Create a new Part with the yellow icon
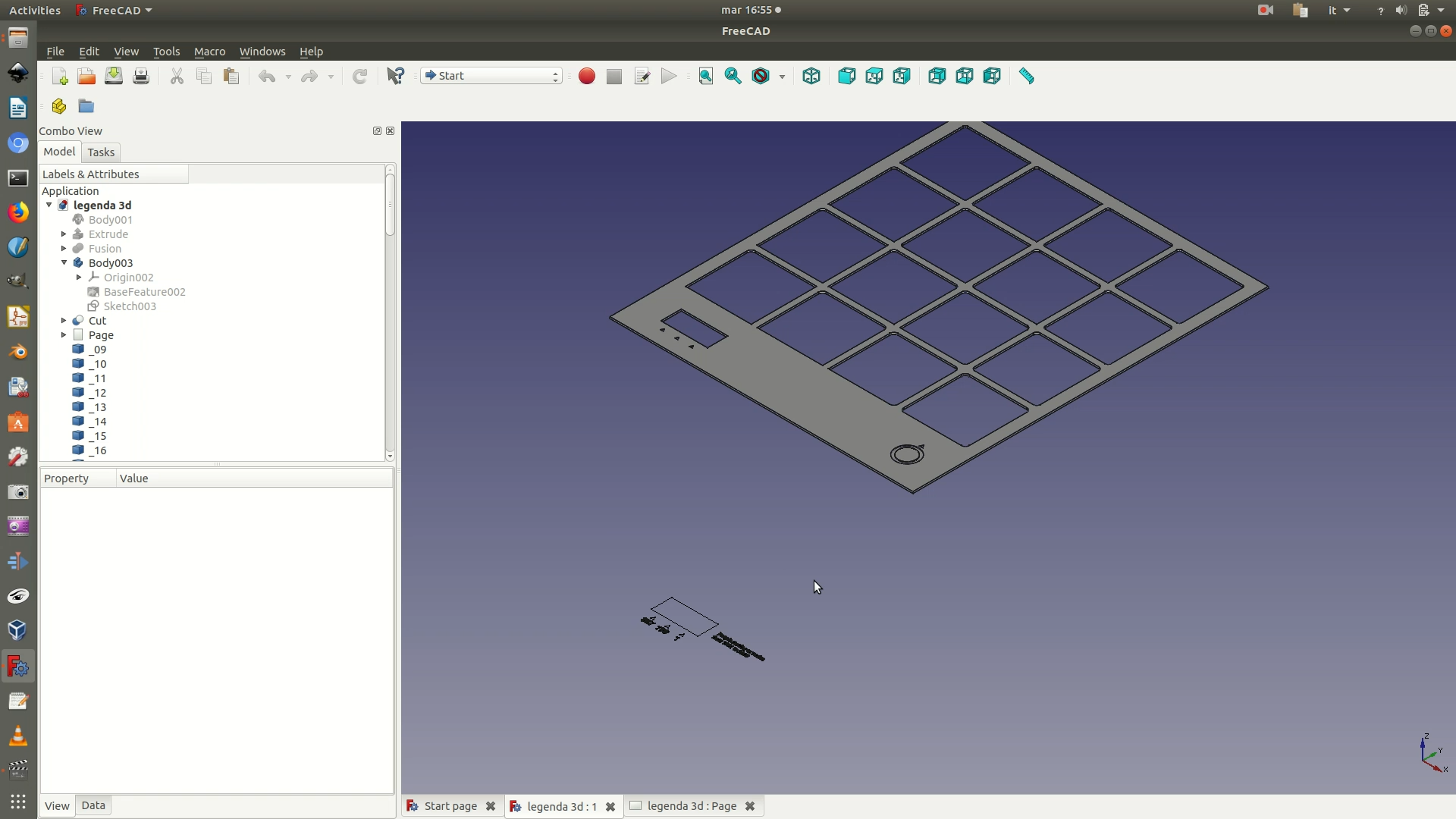1456x819 pixels. click(x=59, y=106)
